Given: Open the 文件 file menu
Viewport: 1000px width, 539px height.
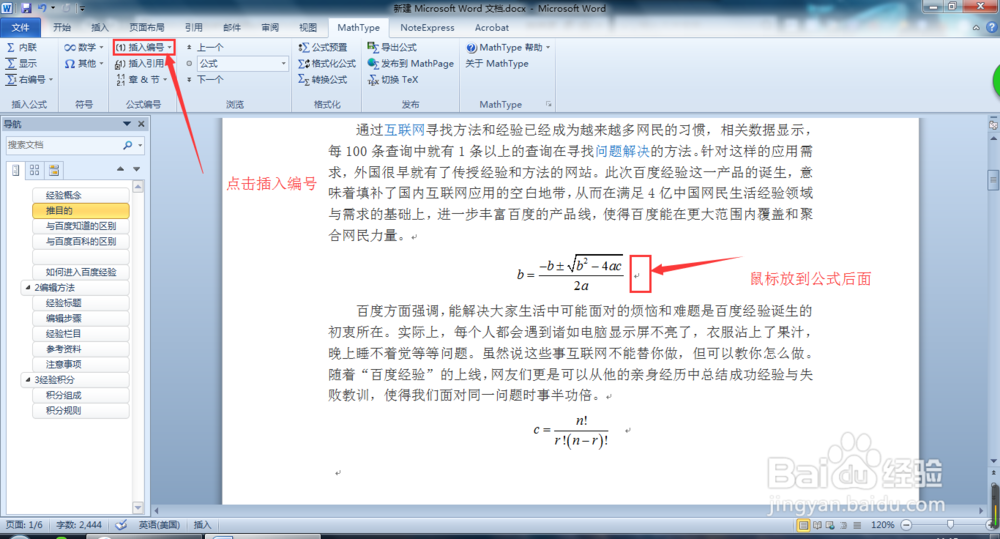Looking at the screenshot, I should pos(20,27).
